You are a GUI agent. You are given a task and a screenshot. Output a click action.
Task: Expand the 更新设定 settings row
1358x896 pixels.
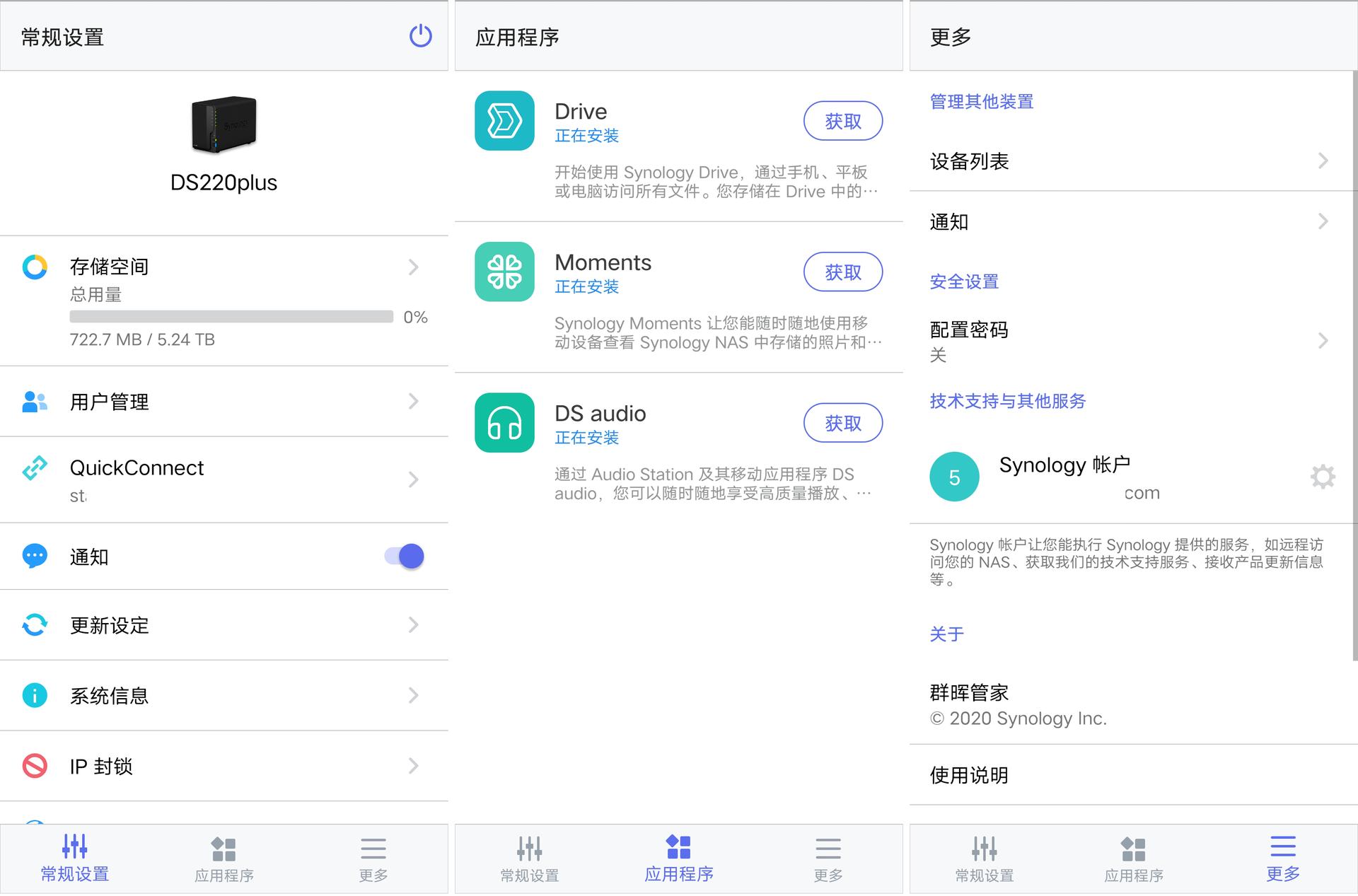pyautogui.click(x=414, y=625)
